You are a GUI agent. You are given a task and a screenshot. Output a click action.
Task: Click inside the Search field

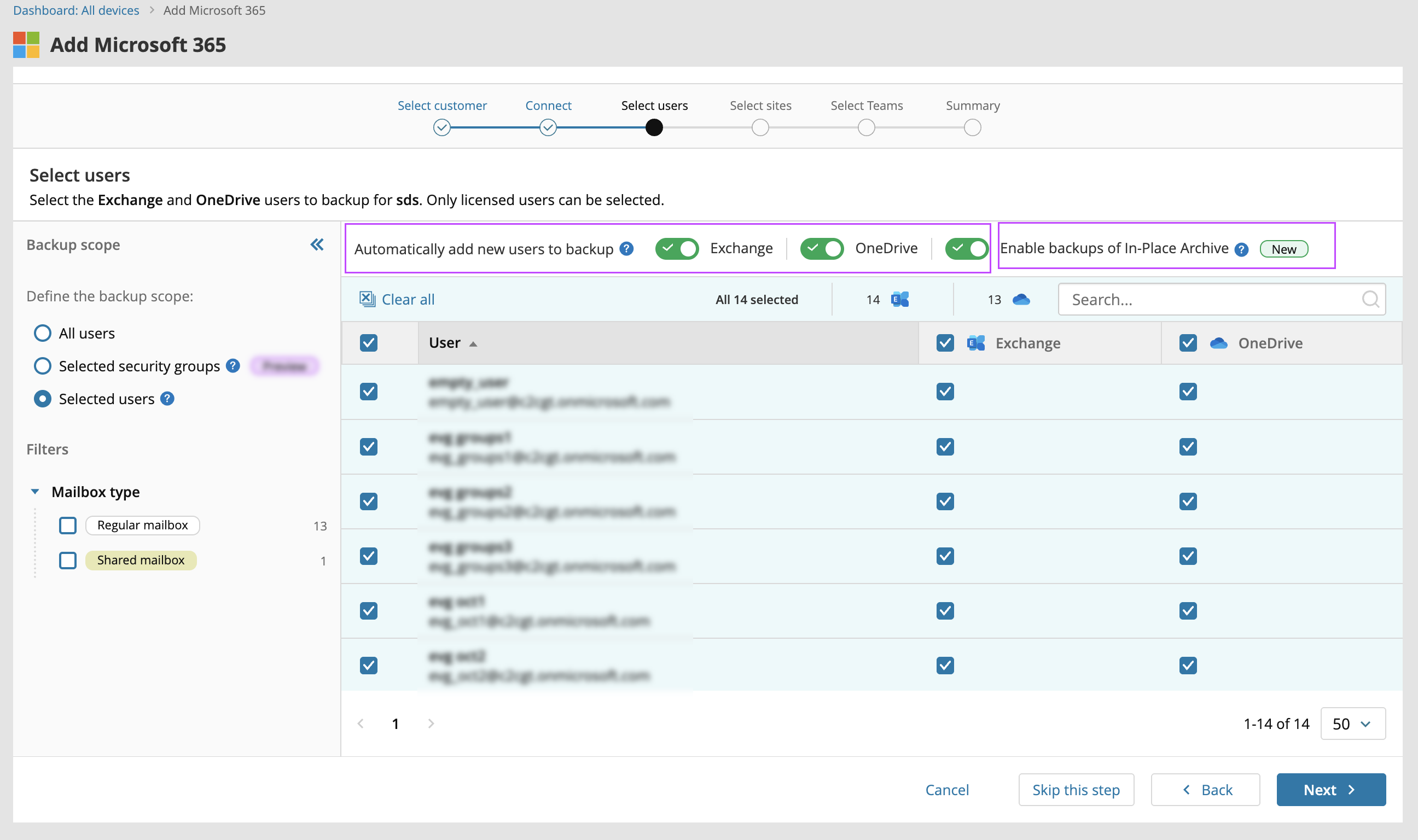click(1211, 300)
